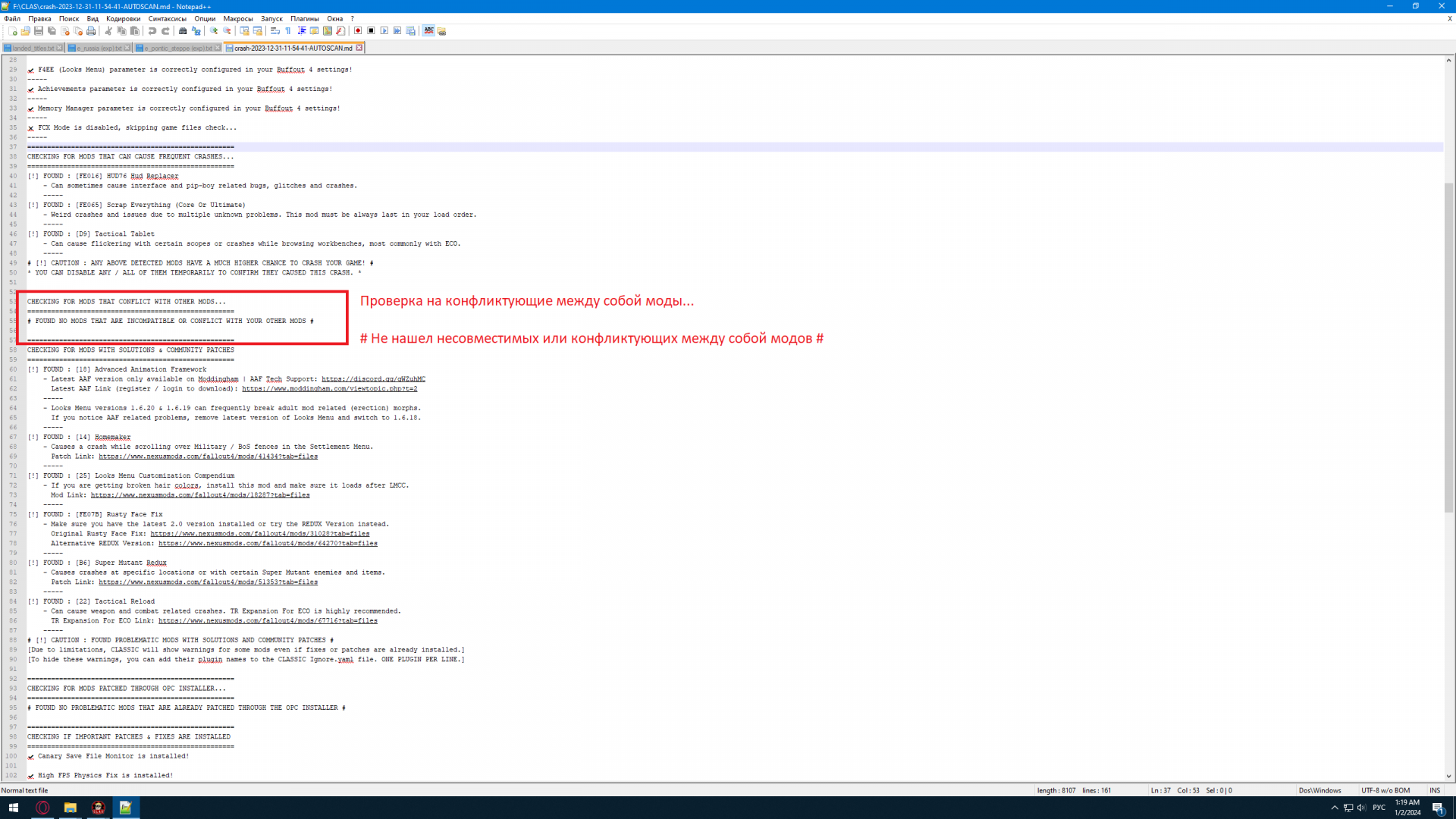This screenshot has height=819, width=1456.
Task: Click the Save file toolbar icon
Action: tap(39, 31)
